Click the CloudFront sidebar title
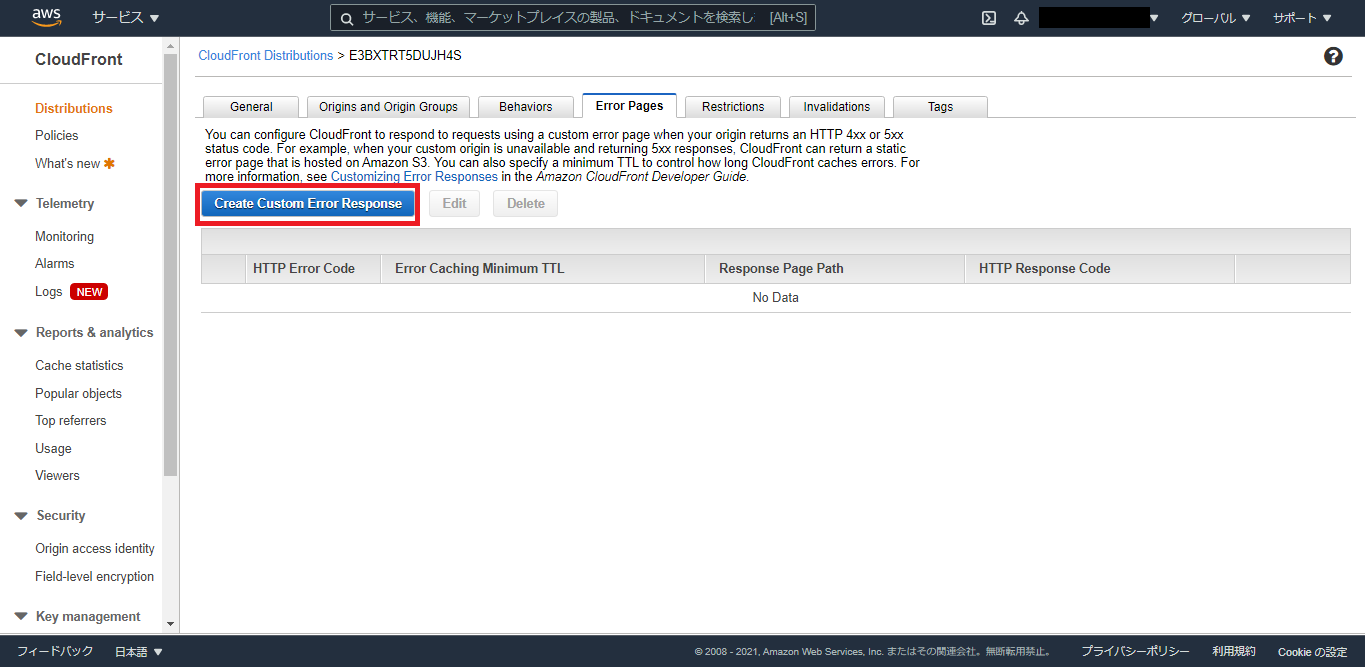Screen dimensions: 1365x667 tap(79, 59)
